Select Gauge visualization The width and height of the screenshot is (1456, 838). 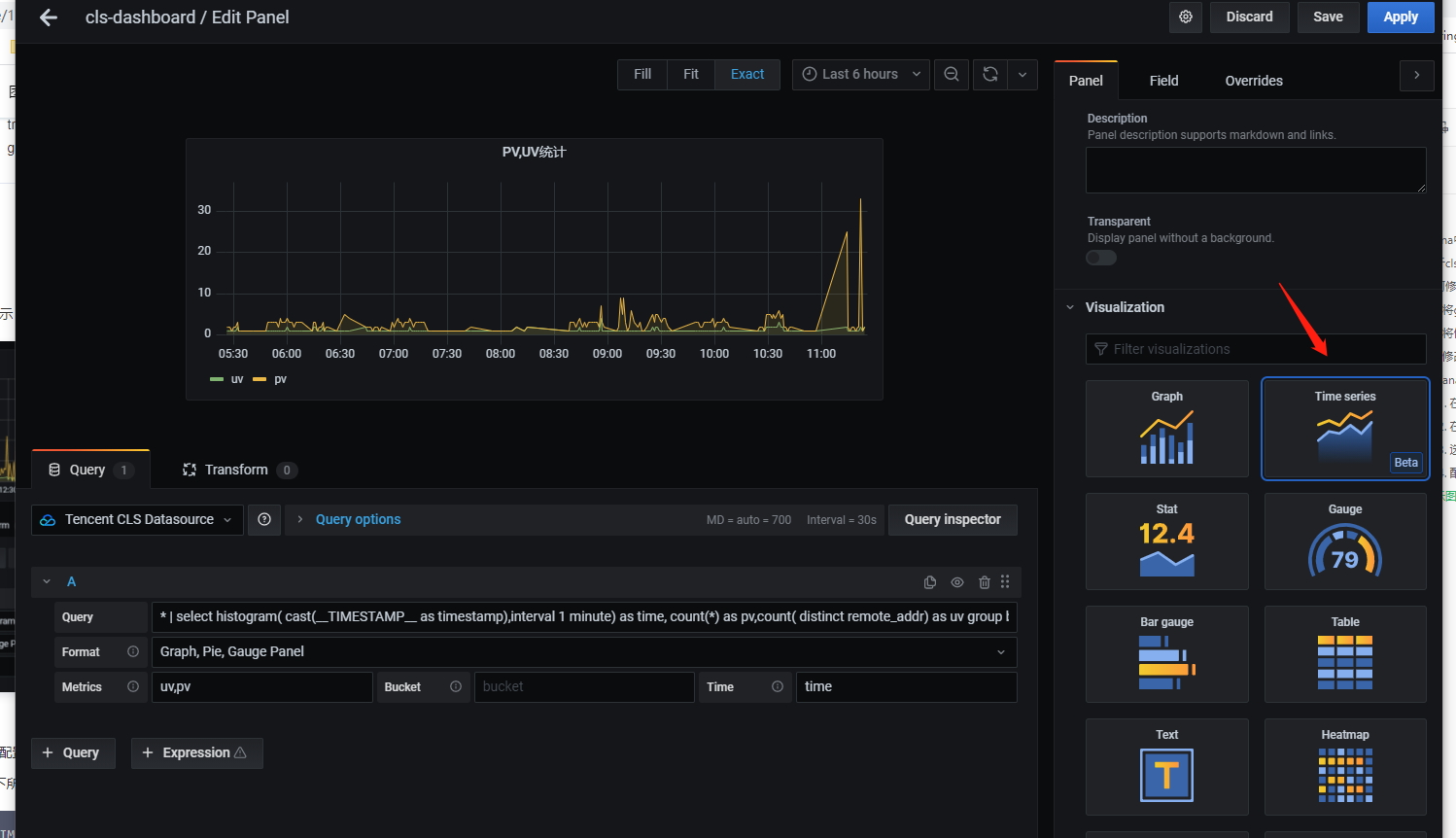pos(1345,541)
